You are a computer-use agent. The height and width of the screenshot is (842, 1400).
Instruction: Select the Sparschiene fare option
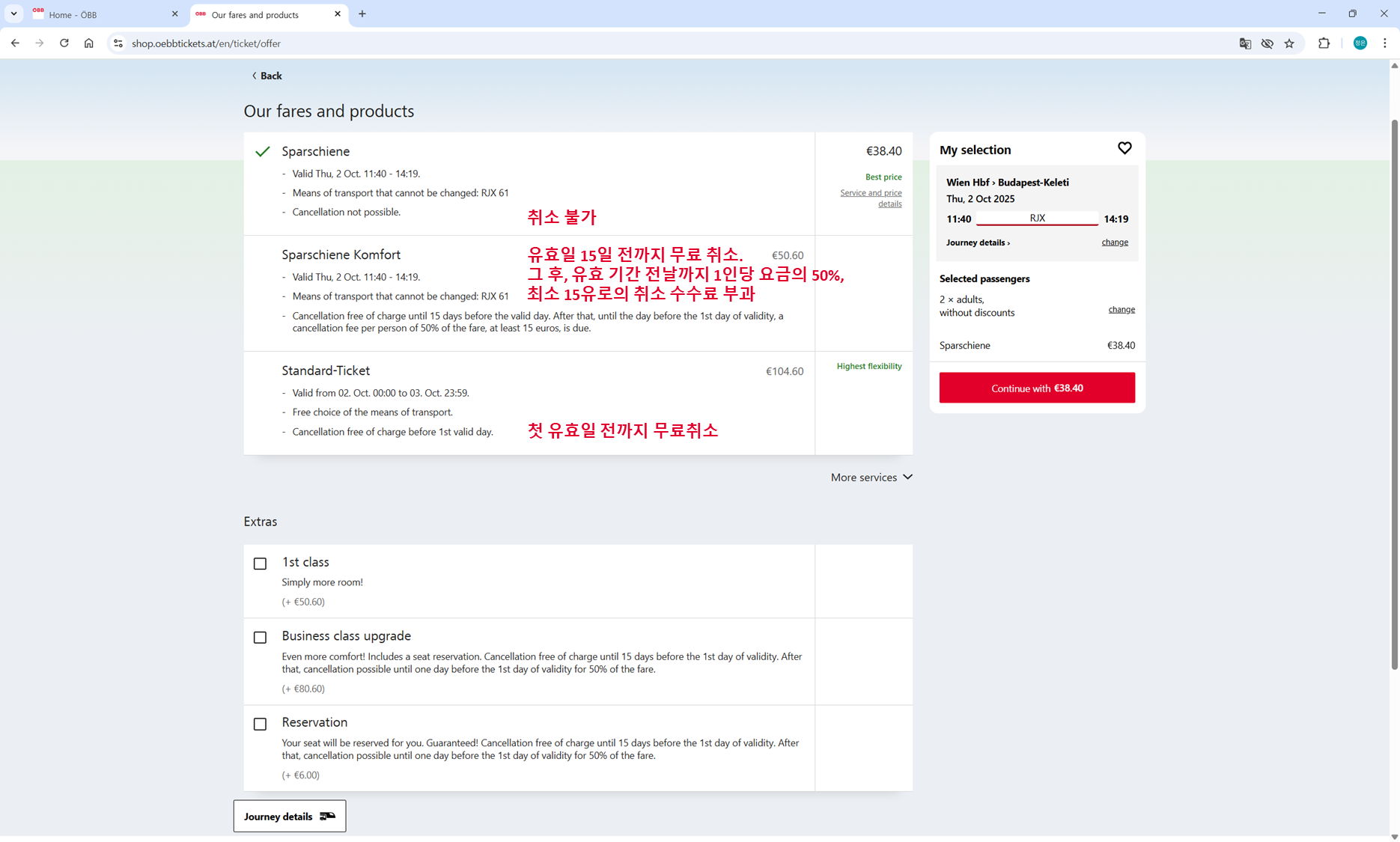point(529,183)
